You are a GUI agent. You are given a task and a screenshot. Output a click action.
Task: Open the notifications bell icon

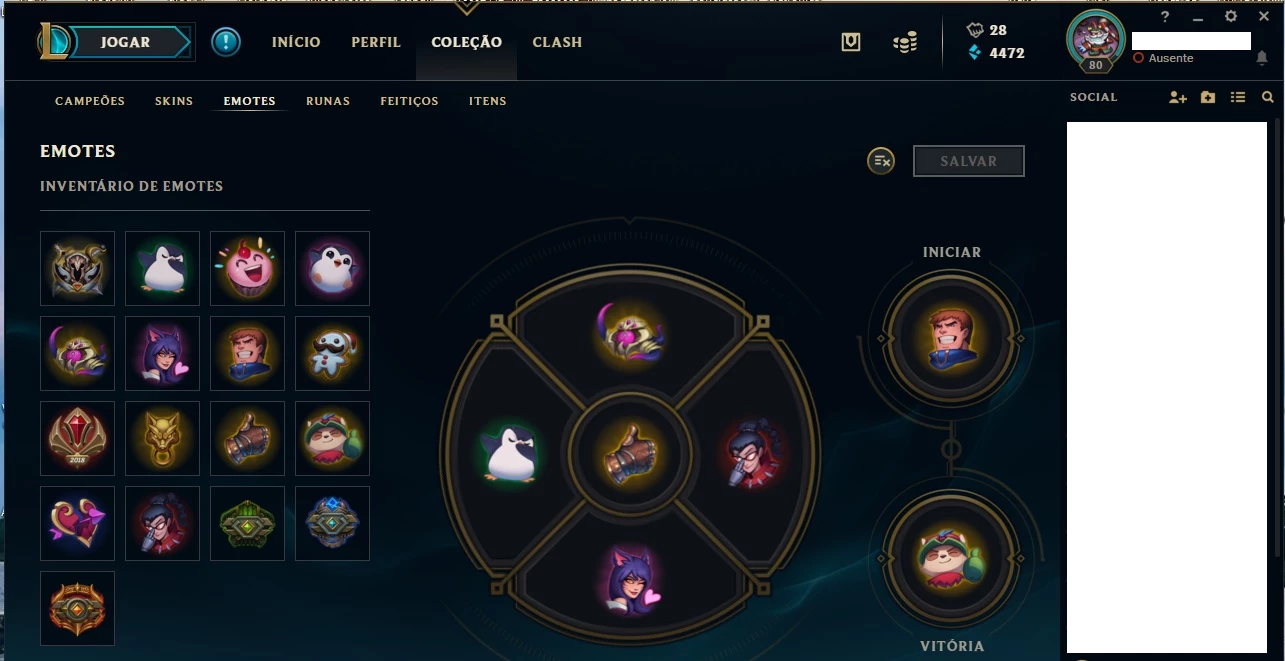(1262, 59)
